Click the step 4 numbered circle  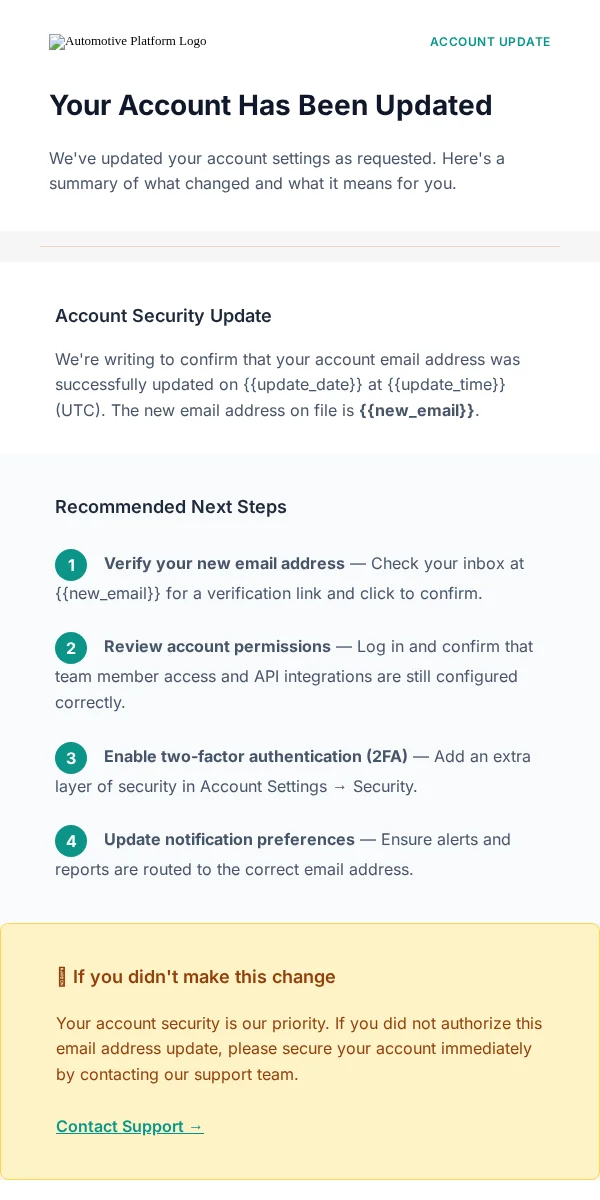pyautogui.click(x=71, y=841)
